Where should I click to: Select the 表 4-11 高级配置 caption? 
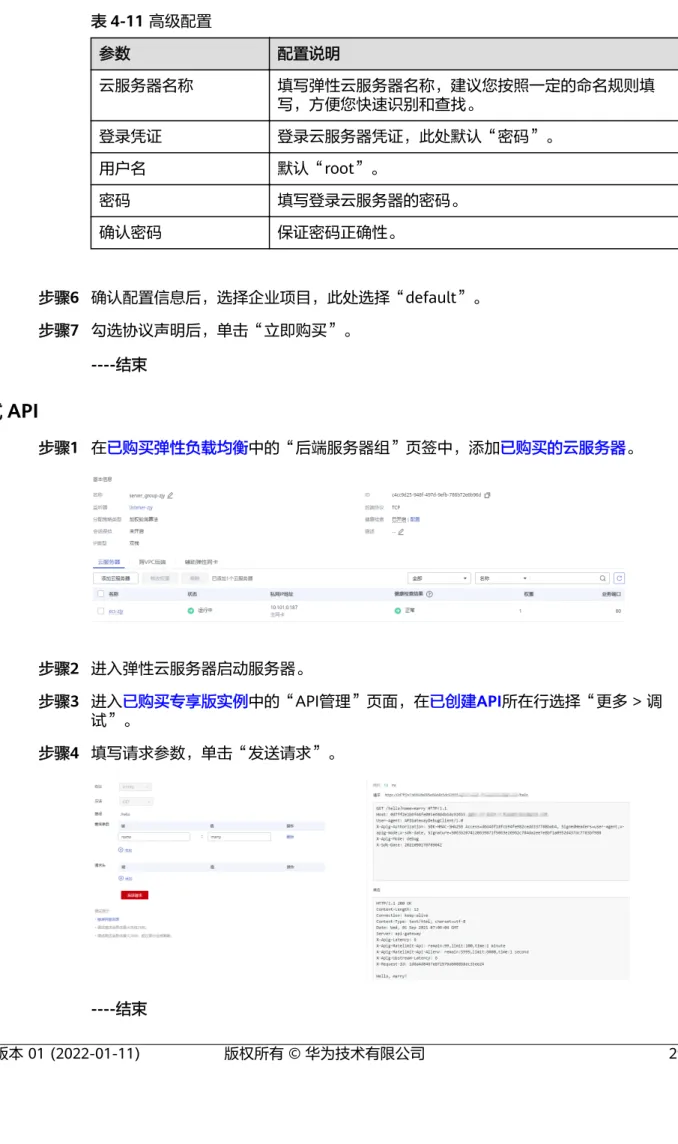[x=151, y=21]
